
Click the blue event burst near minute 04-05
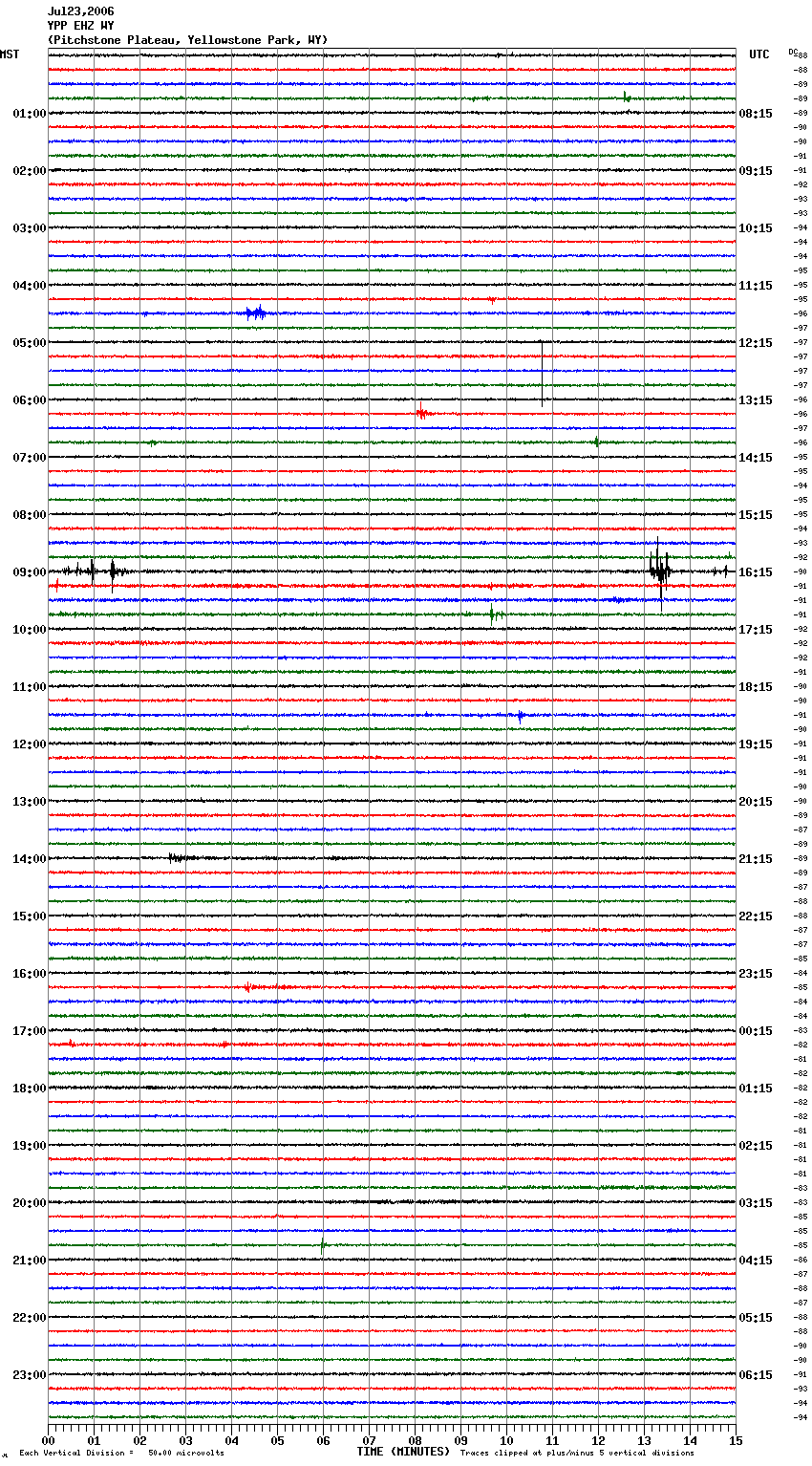coord(256,313)
